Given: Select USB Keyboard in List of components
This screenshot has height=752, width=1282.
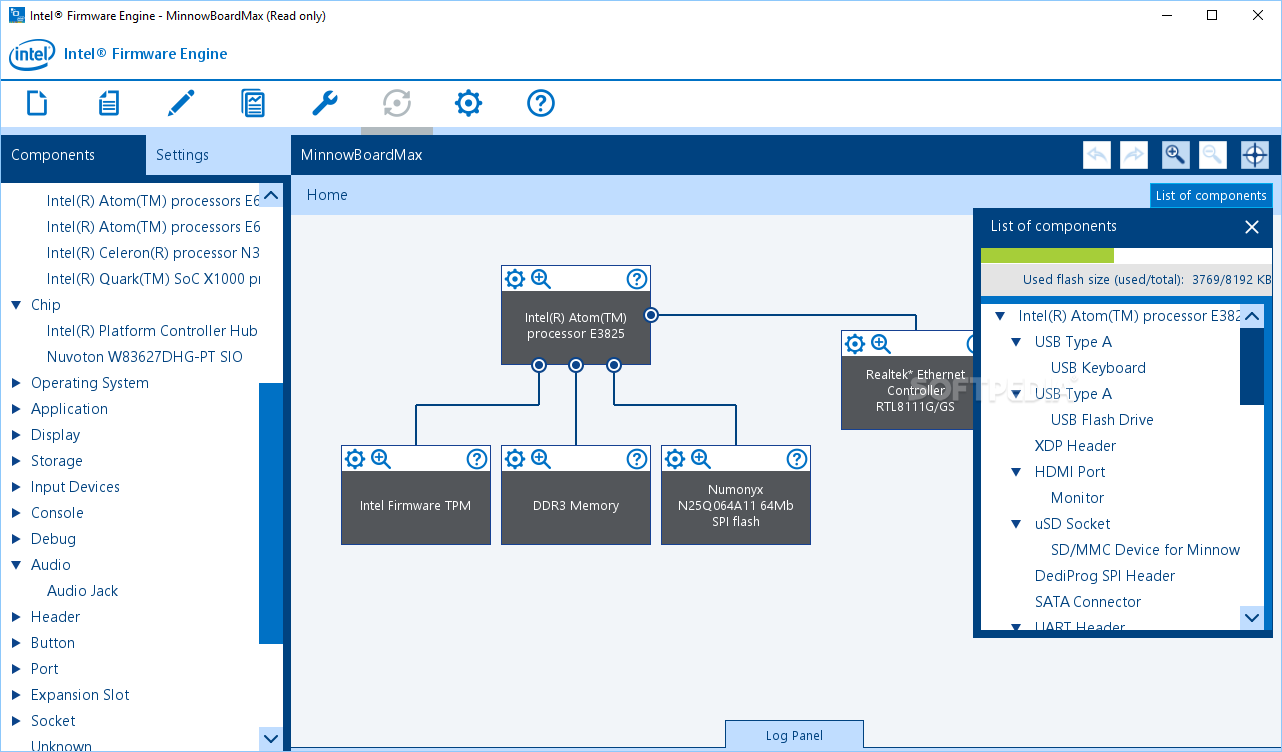Looking at the screenshot, I should point(1098,368).
